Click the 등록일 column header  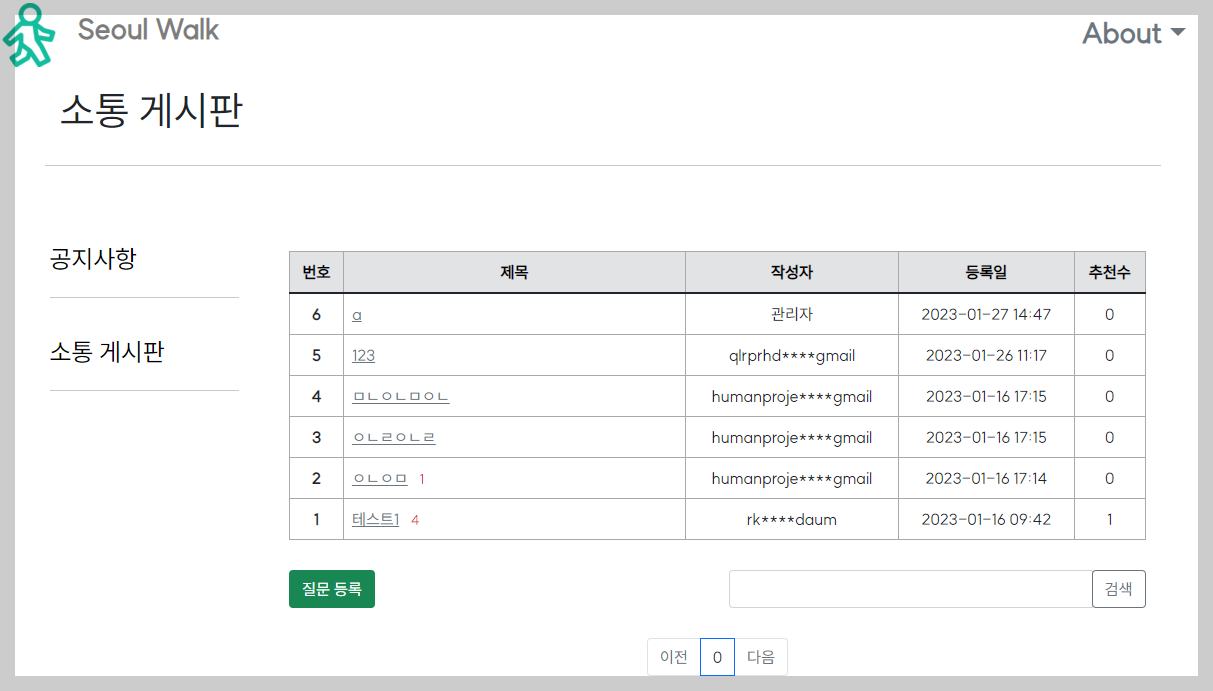click(986, 271)
